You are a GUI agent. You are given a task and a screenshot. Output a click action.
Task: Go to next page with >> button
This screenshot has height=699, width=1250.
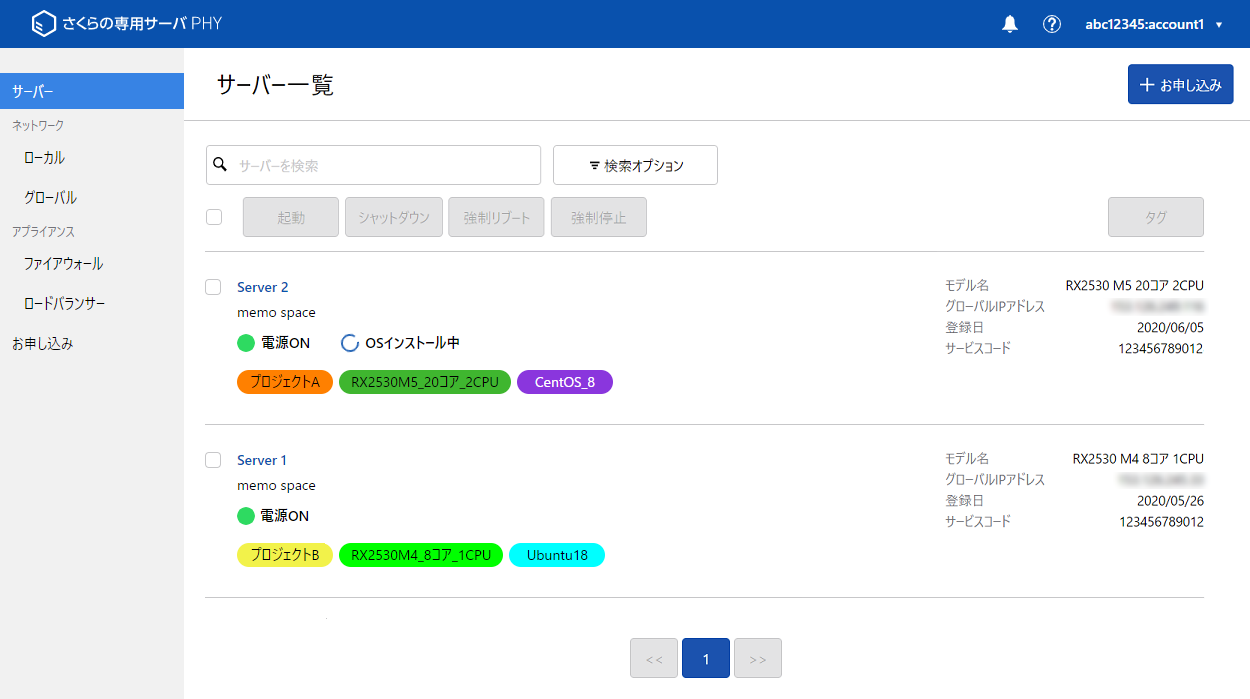pos(757,659)
